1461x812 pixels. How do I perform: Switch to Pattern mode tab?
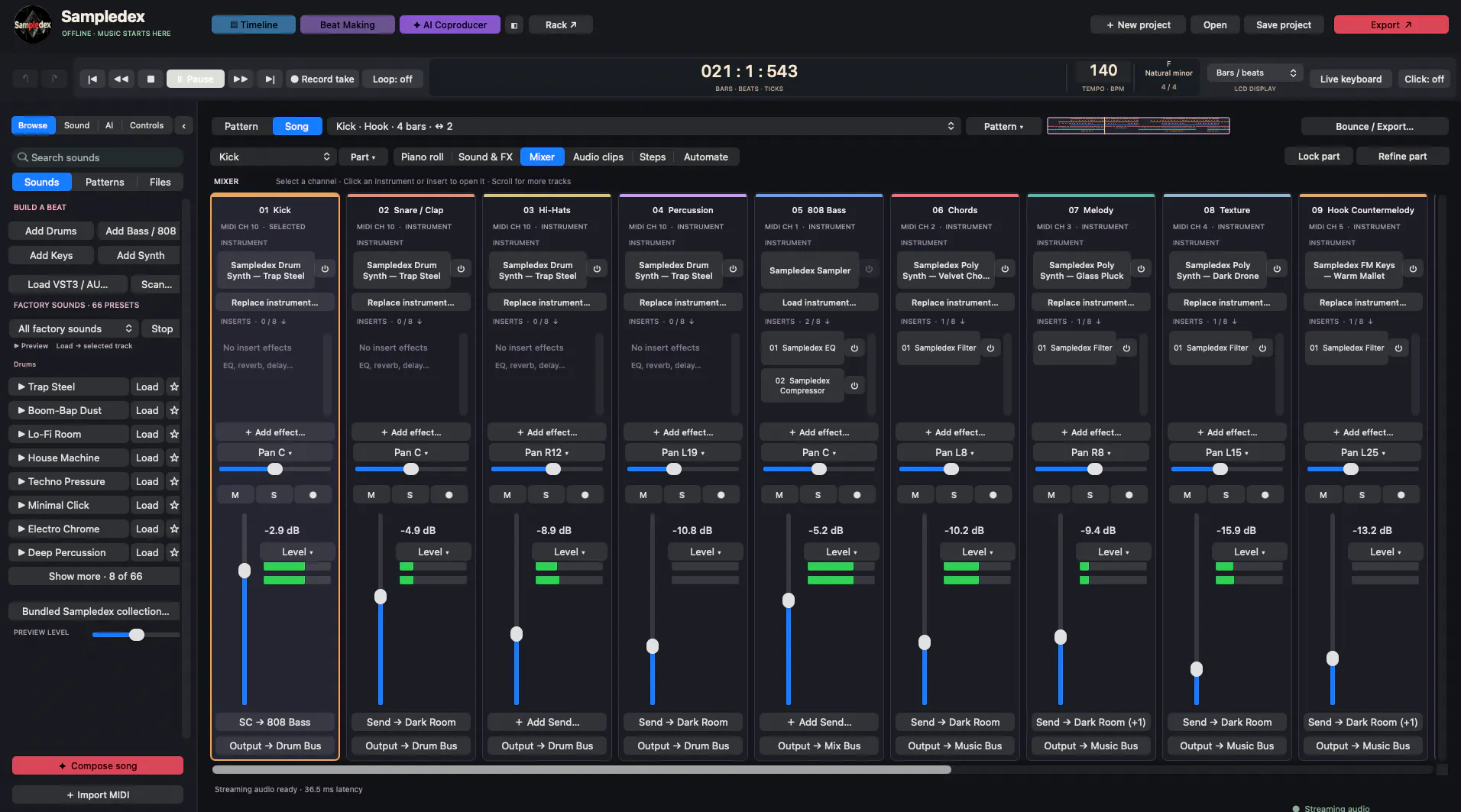click(241, 126)
